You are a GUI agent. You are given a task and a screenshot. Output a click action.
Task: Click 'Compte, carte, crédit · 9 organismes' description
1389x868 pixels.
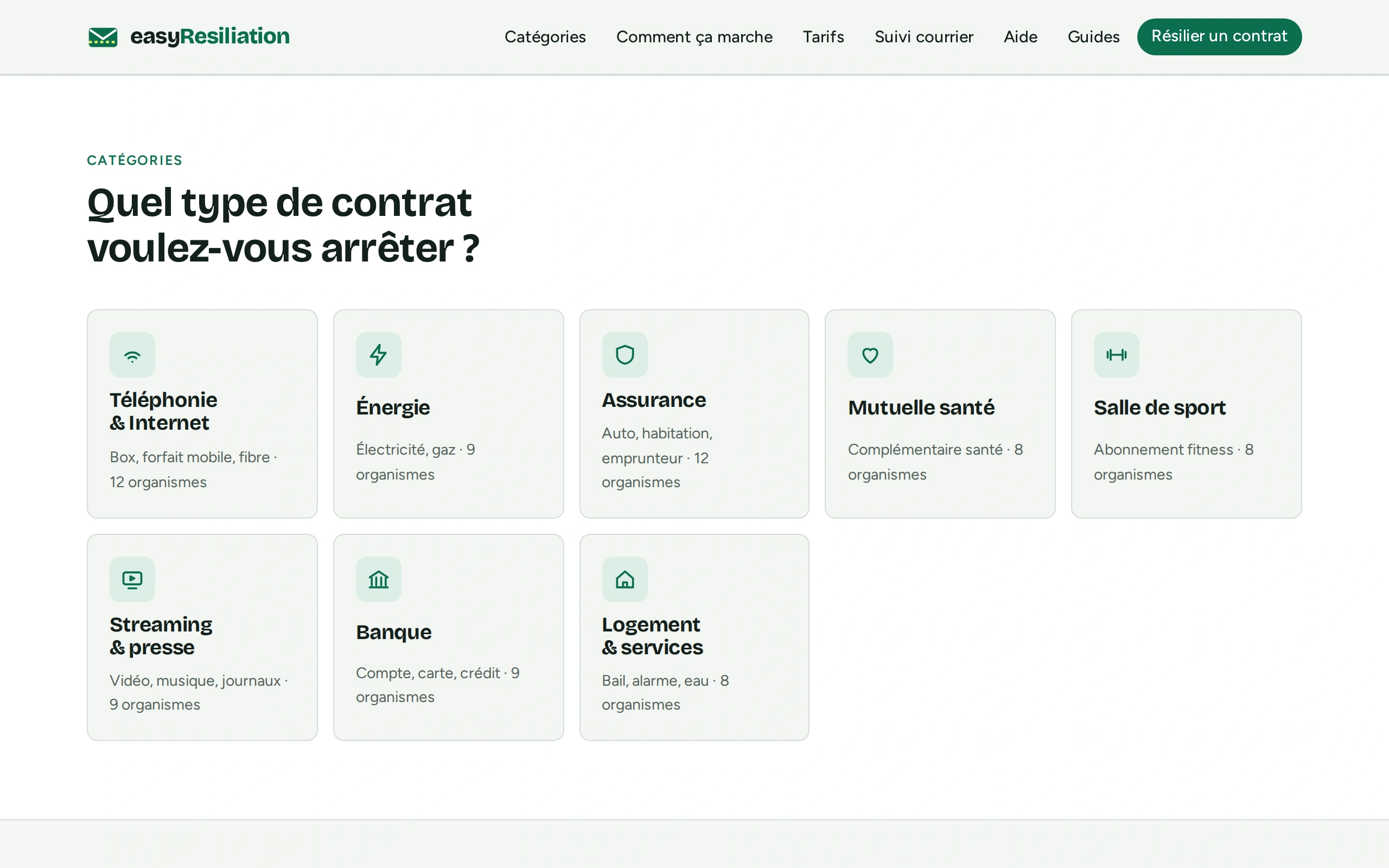pos(438,684)
